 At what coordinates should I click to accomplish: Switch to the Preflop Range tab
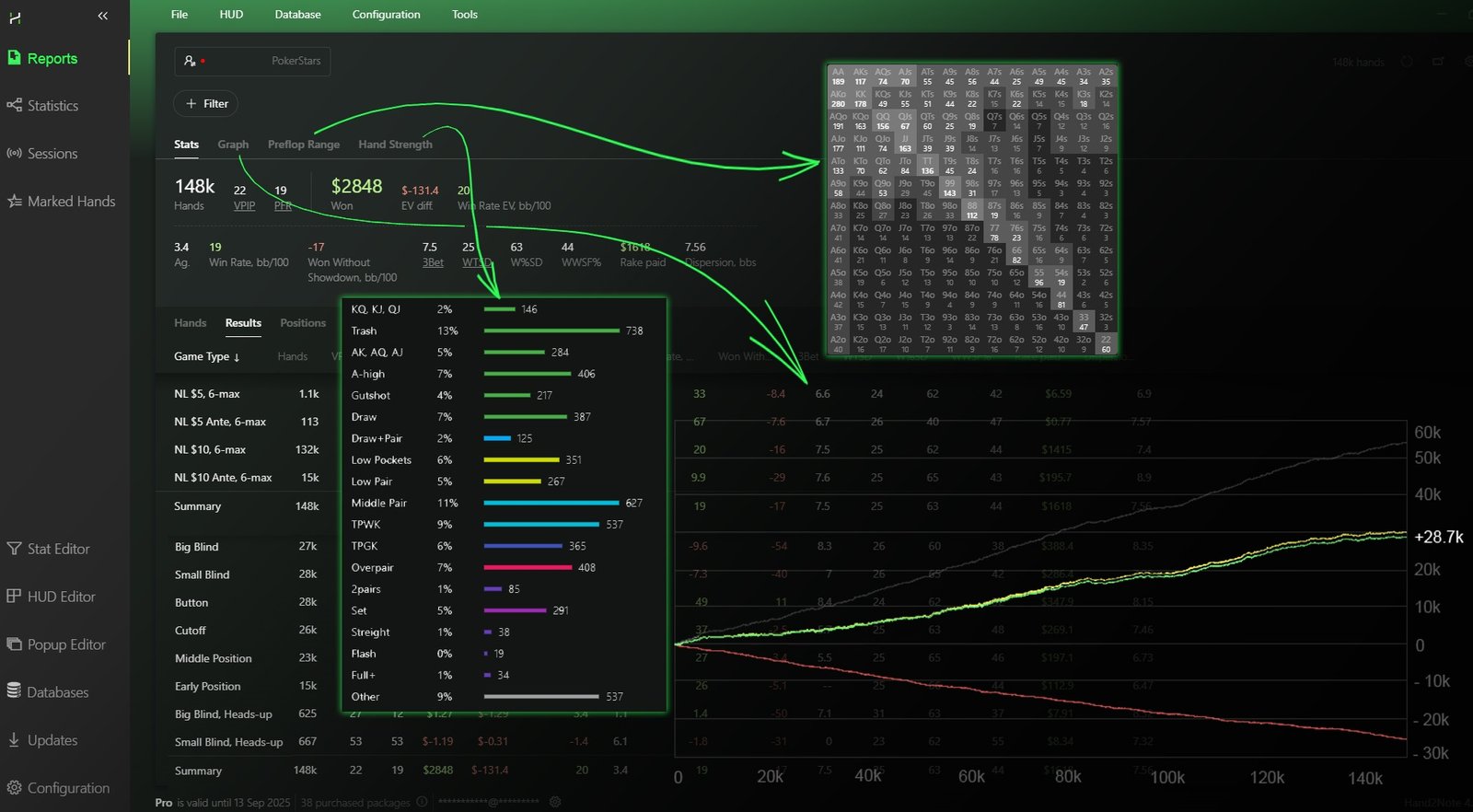click(x=303, y=145)
